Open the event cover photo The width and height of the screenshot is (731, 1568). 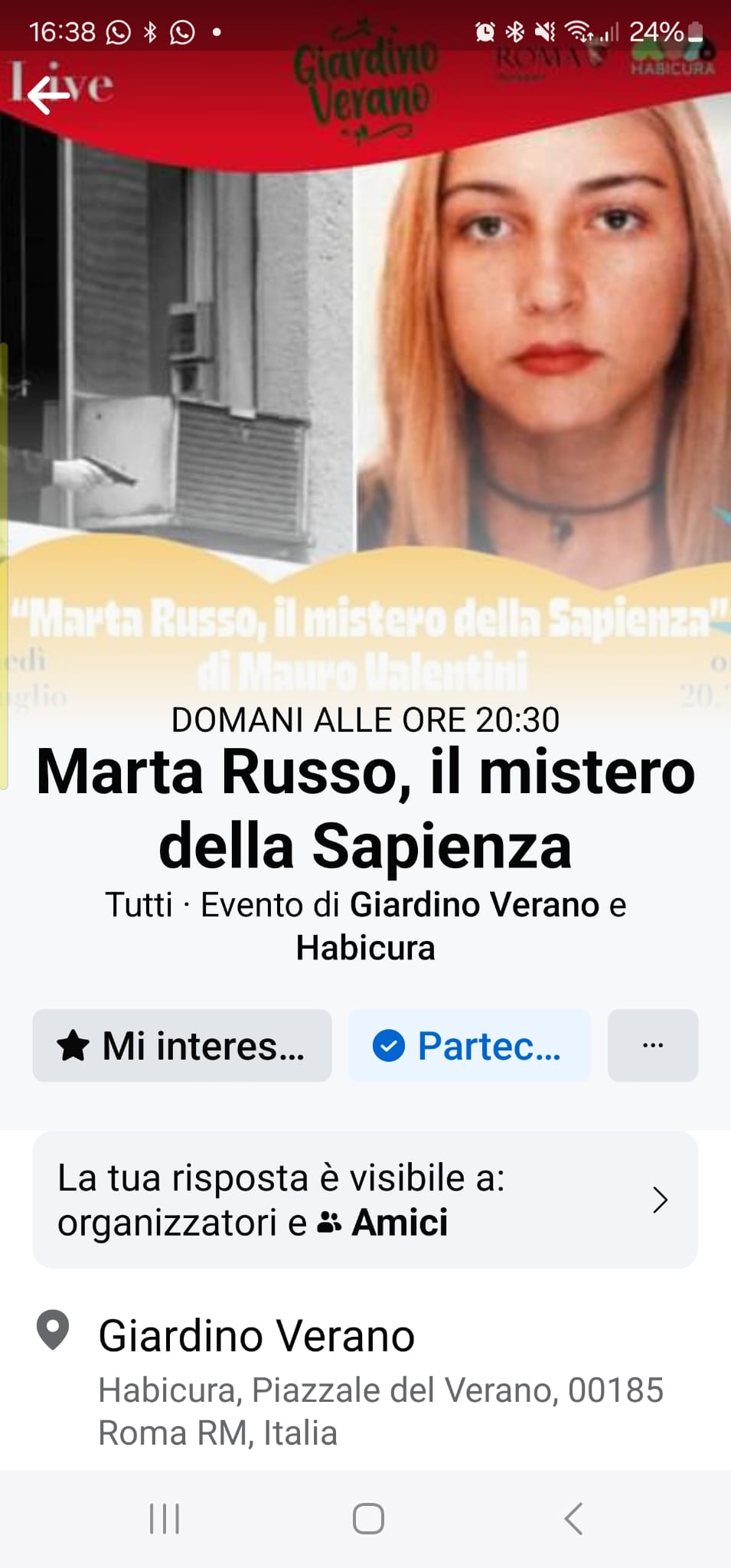[365, 360]
